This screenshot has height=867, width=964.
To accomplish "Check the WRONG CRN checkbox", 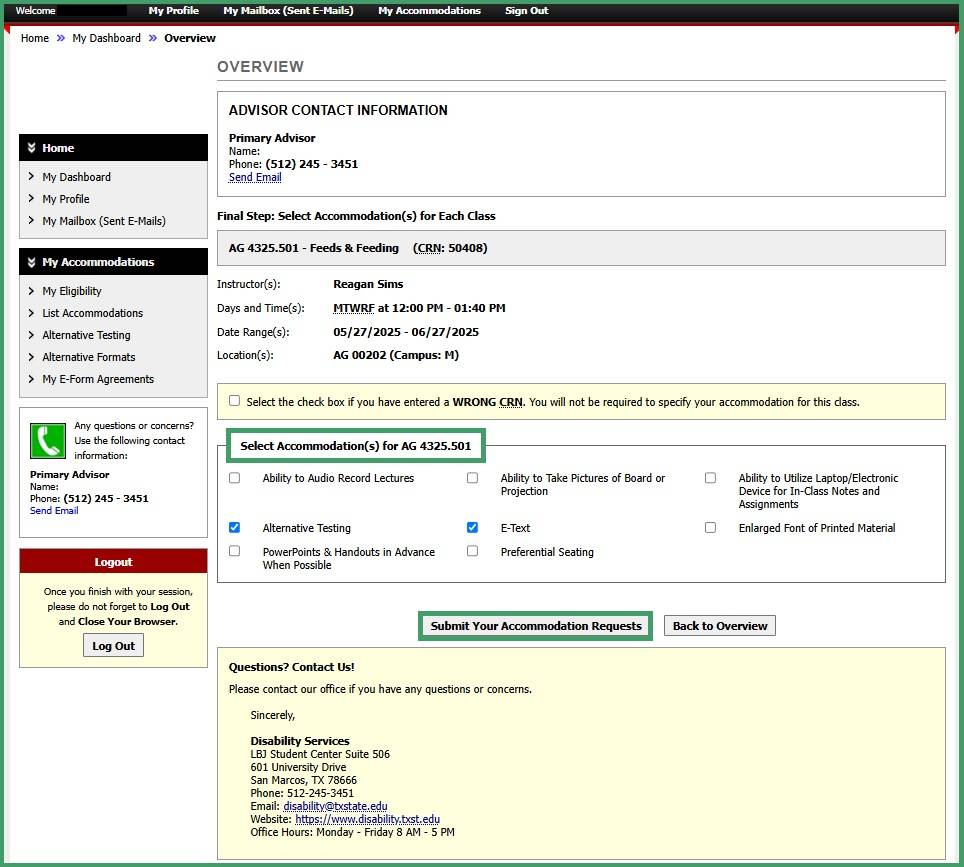I will pyautogui.click(x=234, y=401).
